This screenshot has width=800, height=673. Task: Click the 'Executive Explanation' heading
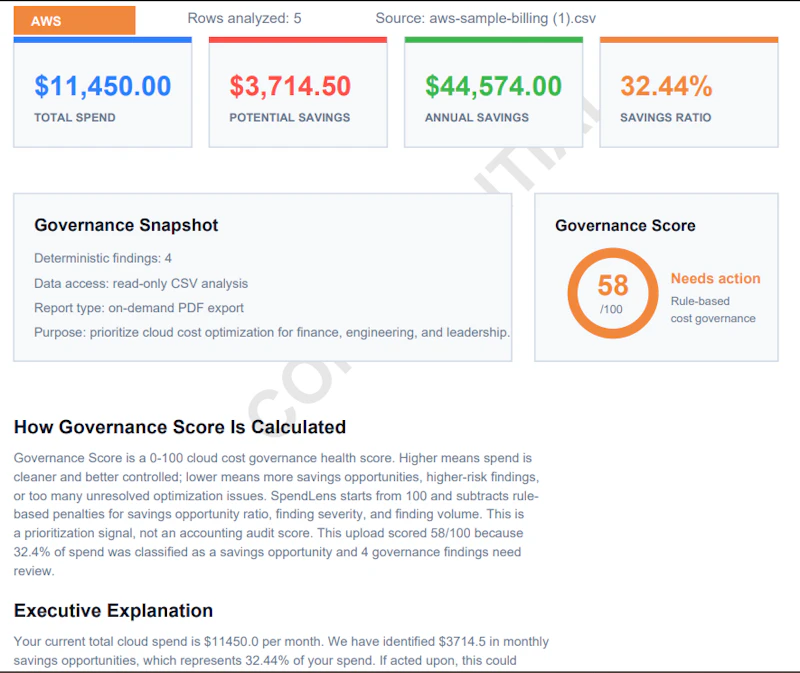pyautogui.click(x=113, y=611)
